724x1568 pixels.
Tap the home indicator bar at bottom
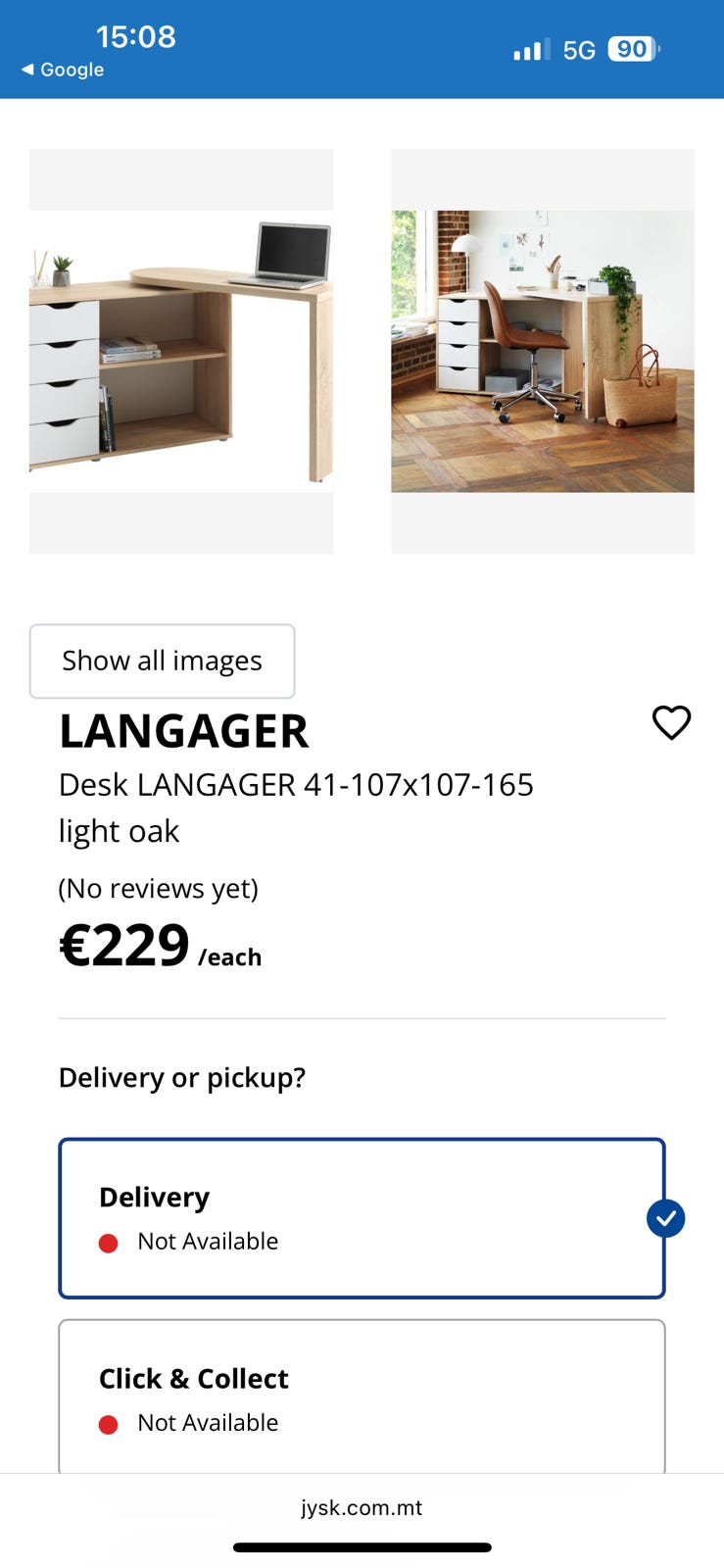click(362, 1547)
